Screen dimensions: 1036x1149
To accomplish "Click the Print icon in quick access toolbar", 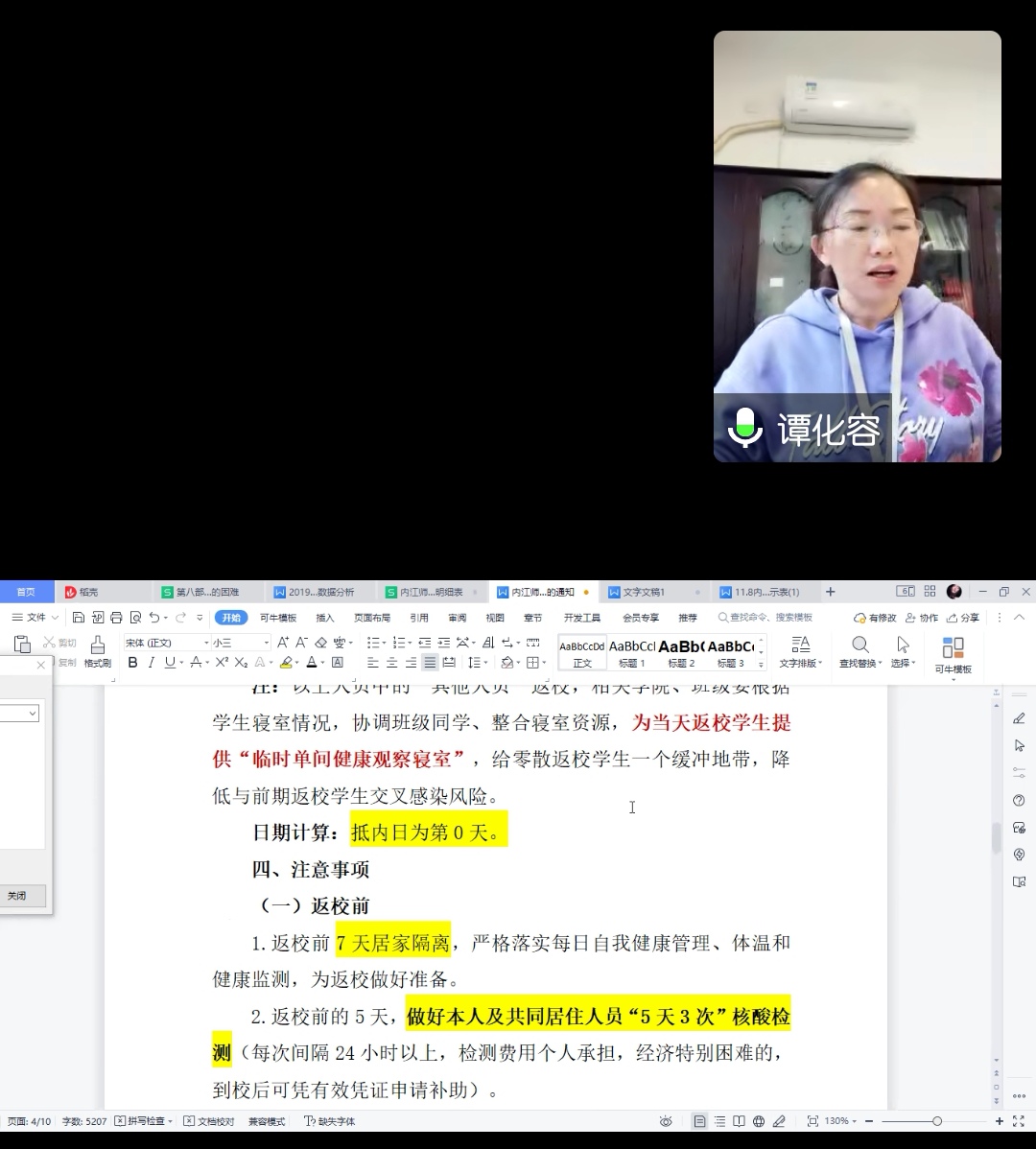I will click(116, 618).
